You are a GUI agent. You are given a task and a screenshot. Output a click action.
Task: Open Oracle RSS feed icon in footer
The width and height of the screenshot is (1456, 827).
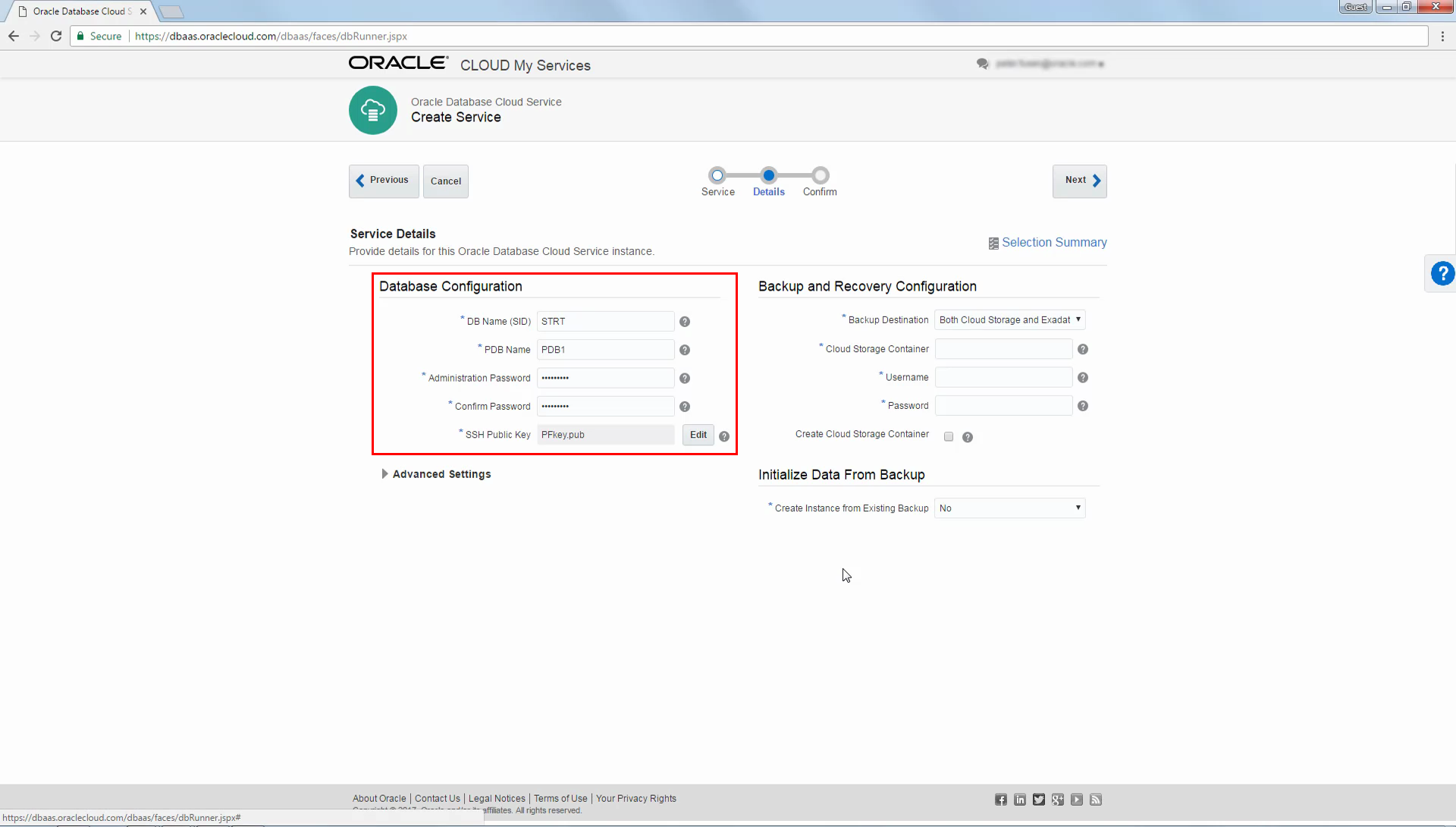click(1096, 800)
